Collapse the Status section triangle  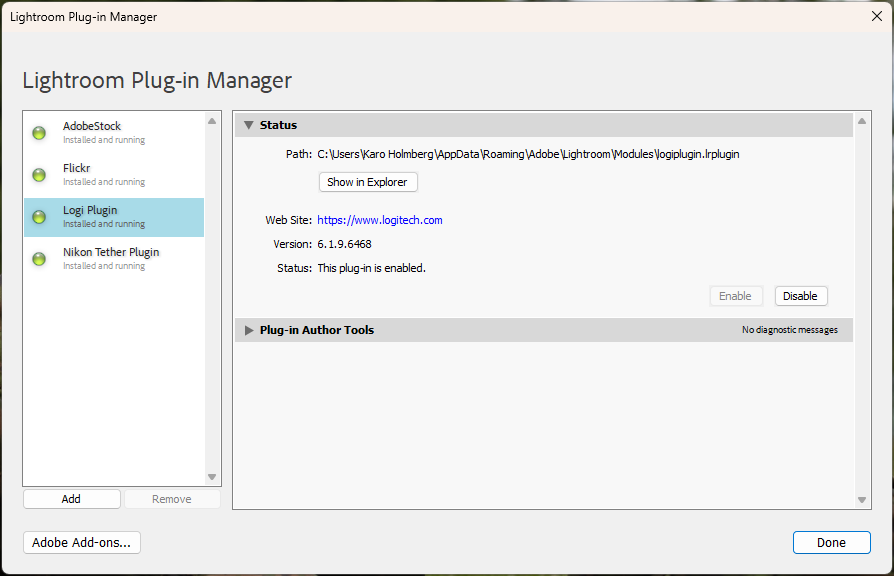[x=249, y=125]
